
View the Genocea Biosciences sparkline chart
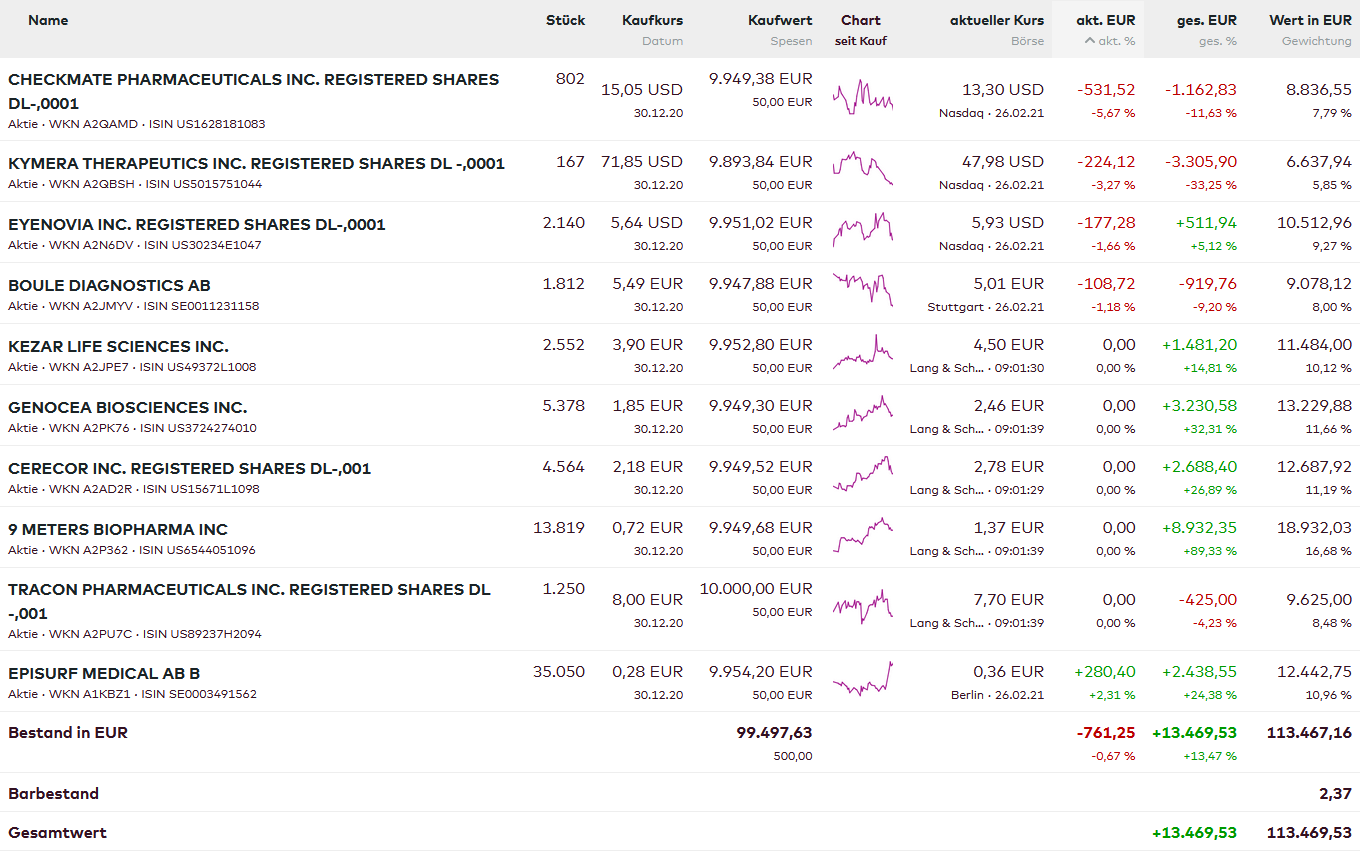pyautogui.click(x=862, y=413)
